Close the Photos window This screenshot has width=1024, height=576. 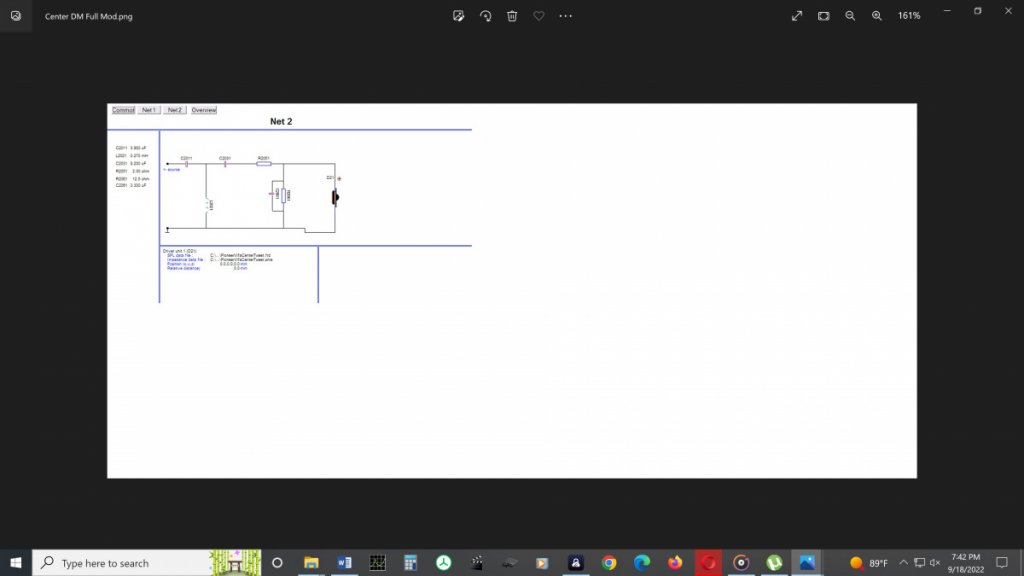click(1008, 11)
